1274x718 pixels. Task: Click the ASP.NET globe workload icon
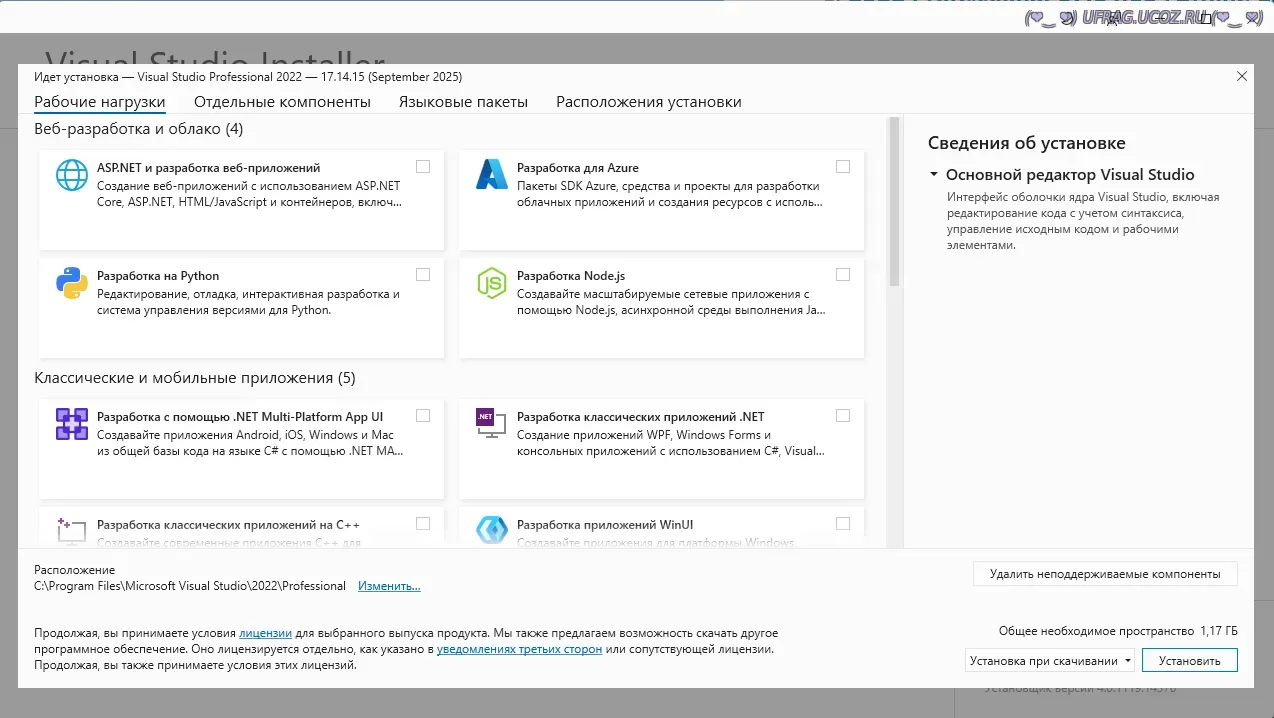tap(72, 175)
